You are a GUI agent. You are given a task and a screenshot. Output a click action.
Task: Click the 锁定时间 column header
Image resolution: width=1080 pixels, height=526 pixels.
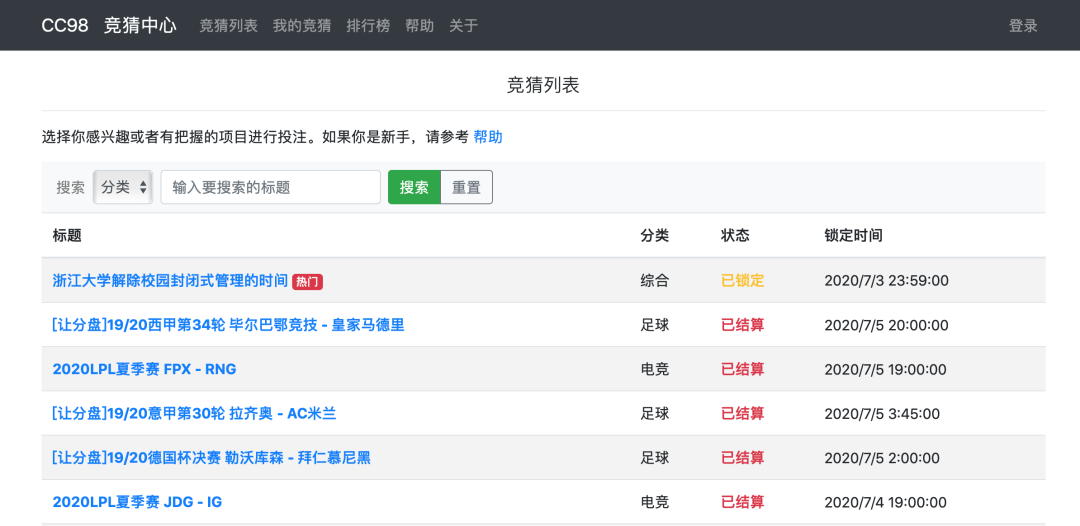tap(853, 235)
